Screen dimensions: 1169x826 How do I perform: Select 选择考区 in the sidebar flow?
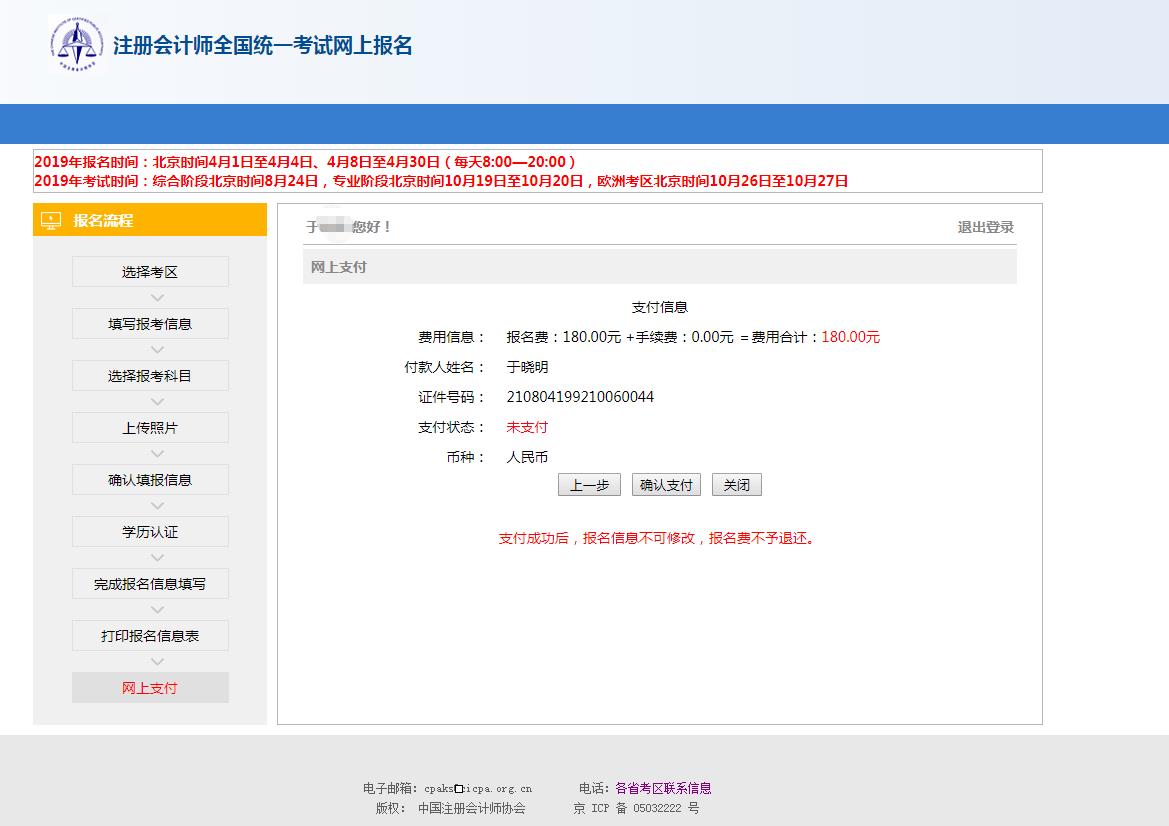point(149,271)
